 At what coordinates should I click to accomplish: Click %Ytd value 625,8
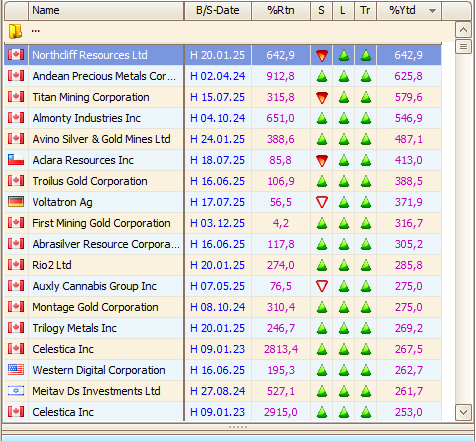[x=408, y=76]
